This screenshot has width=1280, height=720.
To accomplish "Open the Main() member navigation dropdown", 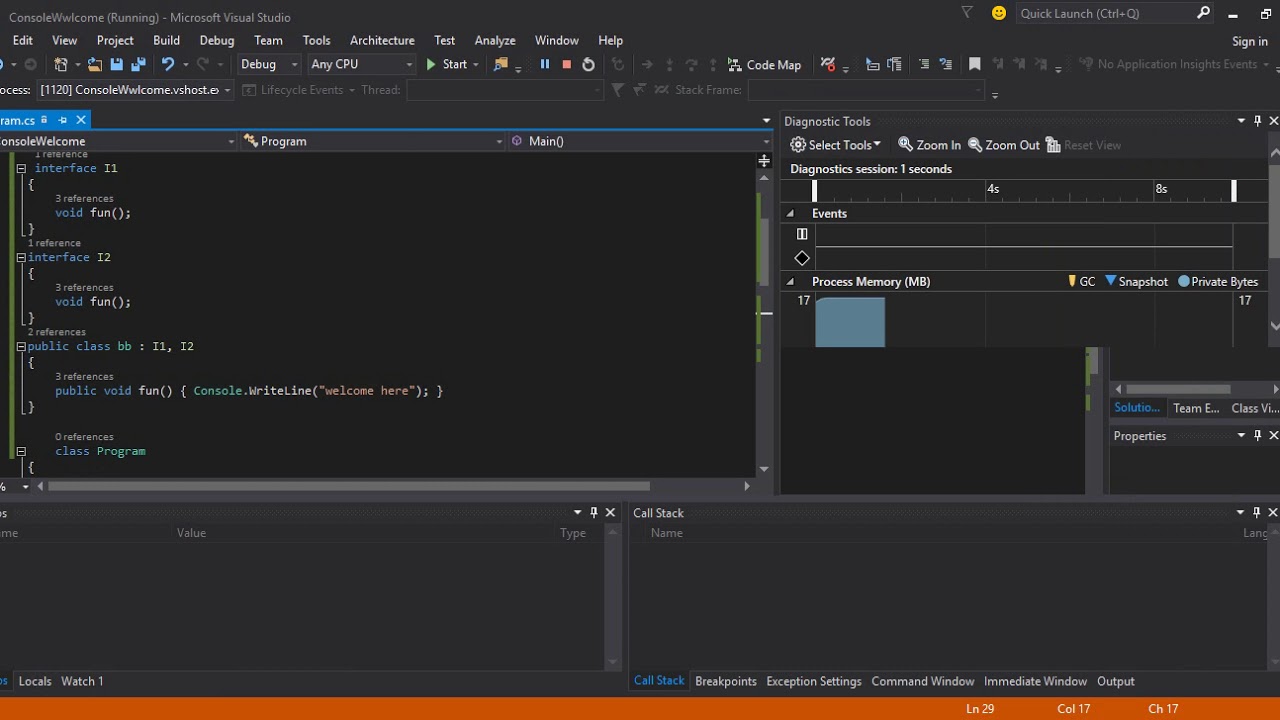I will click(640, 141).
